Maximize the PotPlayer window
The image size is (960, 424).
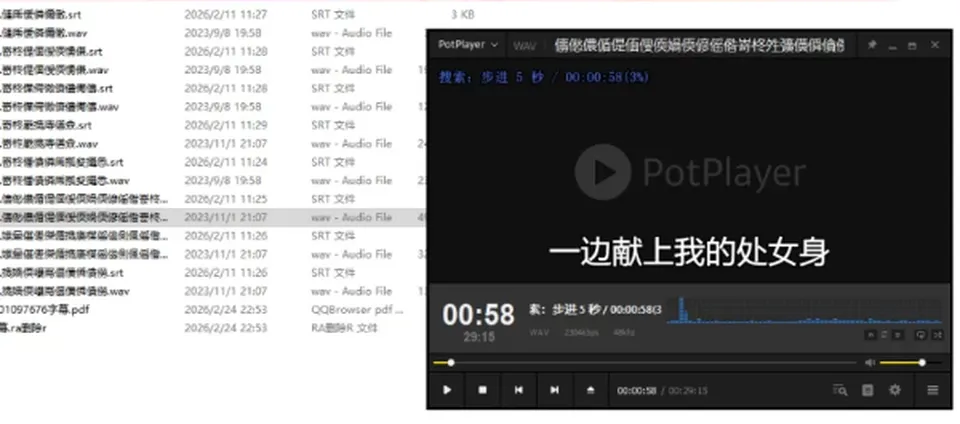[x=912, y=45]
